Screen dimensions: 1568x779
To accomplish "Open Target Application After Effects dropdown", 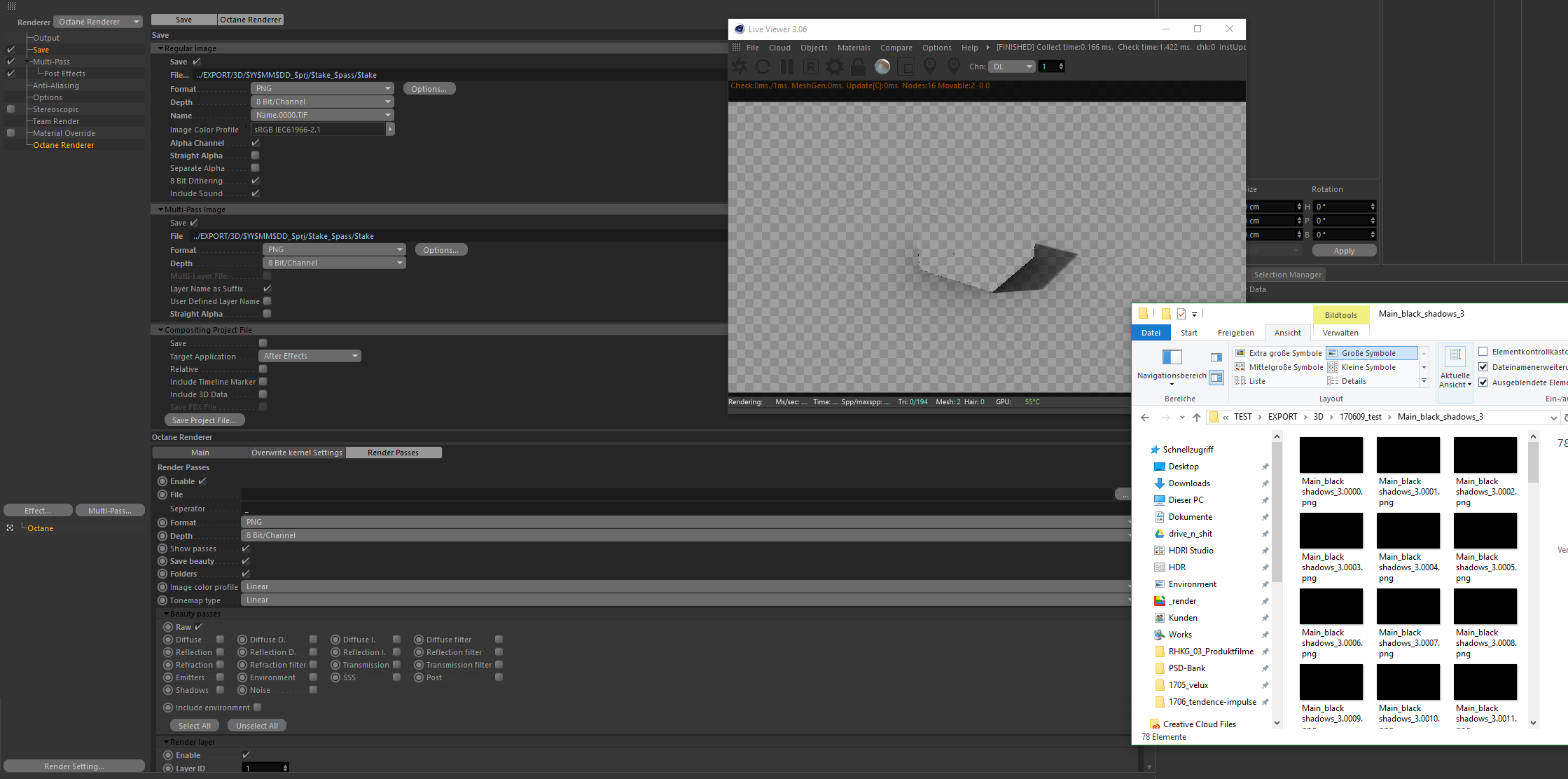I will 310,356.
